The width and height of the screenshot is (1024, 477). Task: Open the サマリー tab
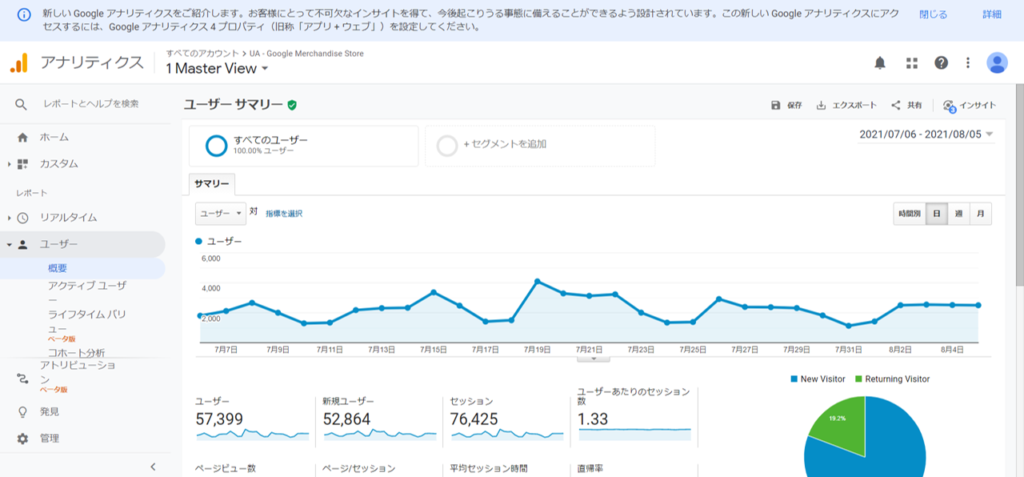point(212,184)
